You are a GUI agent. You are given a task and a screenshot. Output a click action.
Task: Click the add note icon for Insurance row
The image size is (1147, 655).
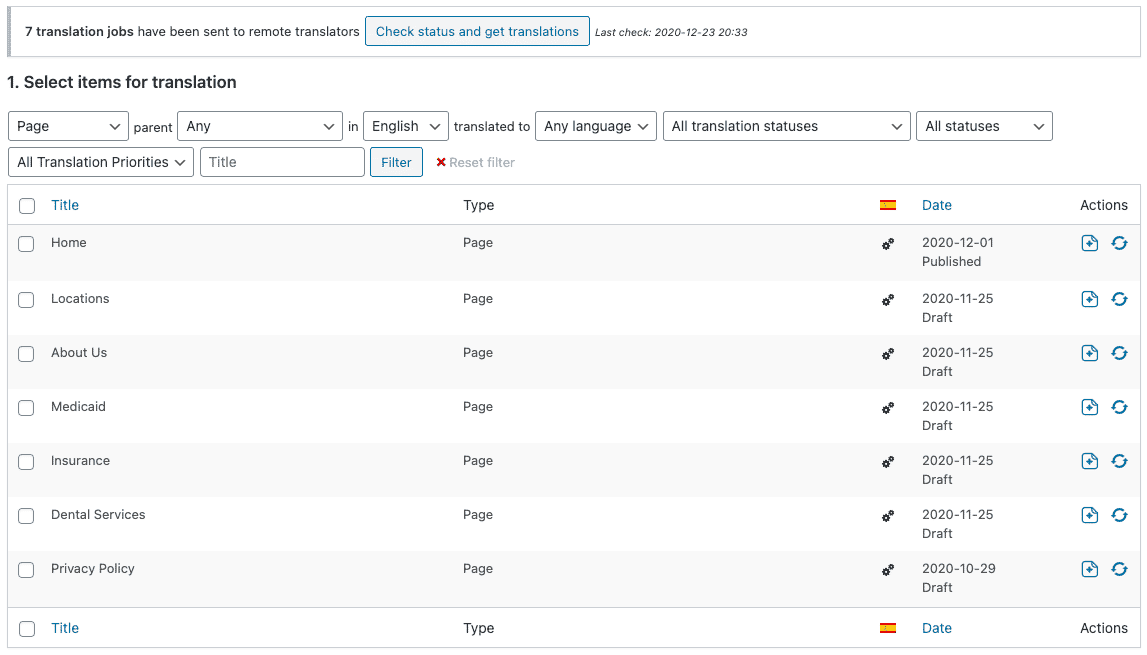pos(1090,461)
